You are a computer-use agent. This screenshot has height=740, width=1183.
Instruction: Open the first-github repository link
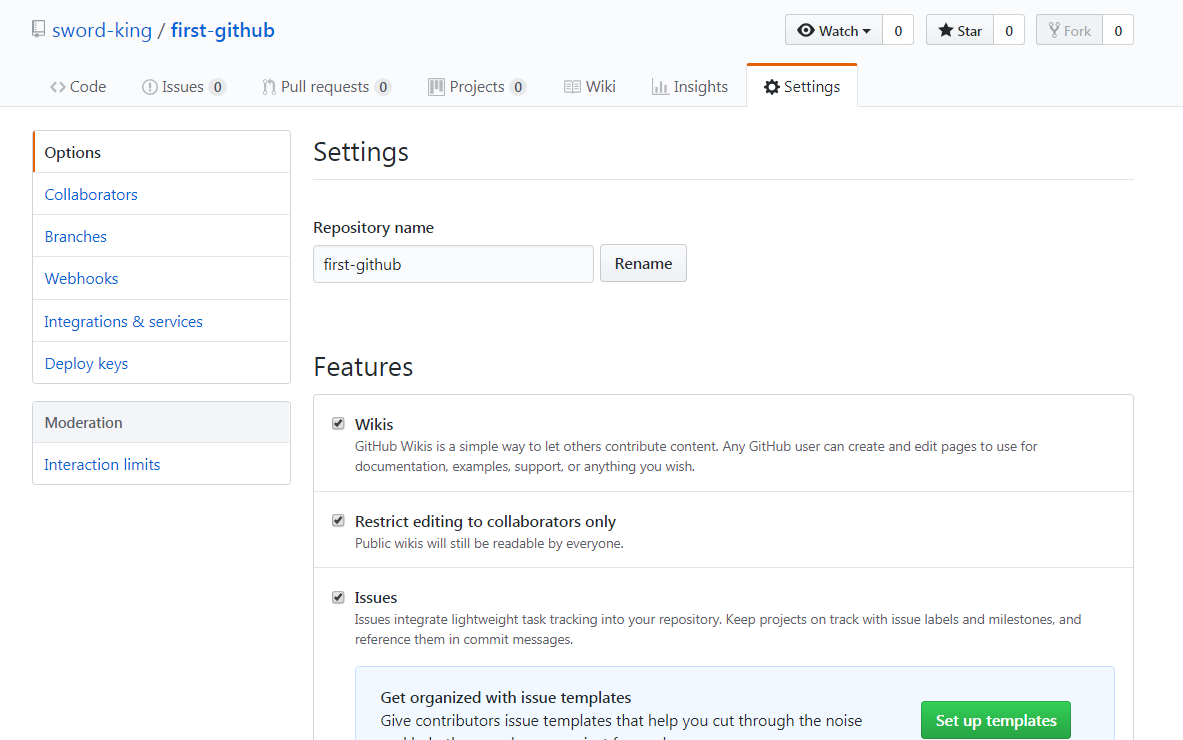pyautogui.click(x=223, y=30)
